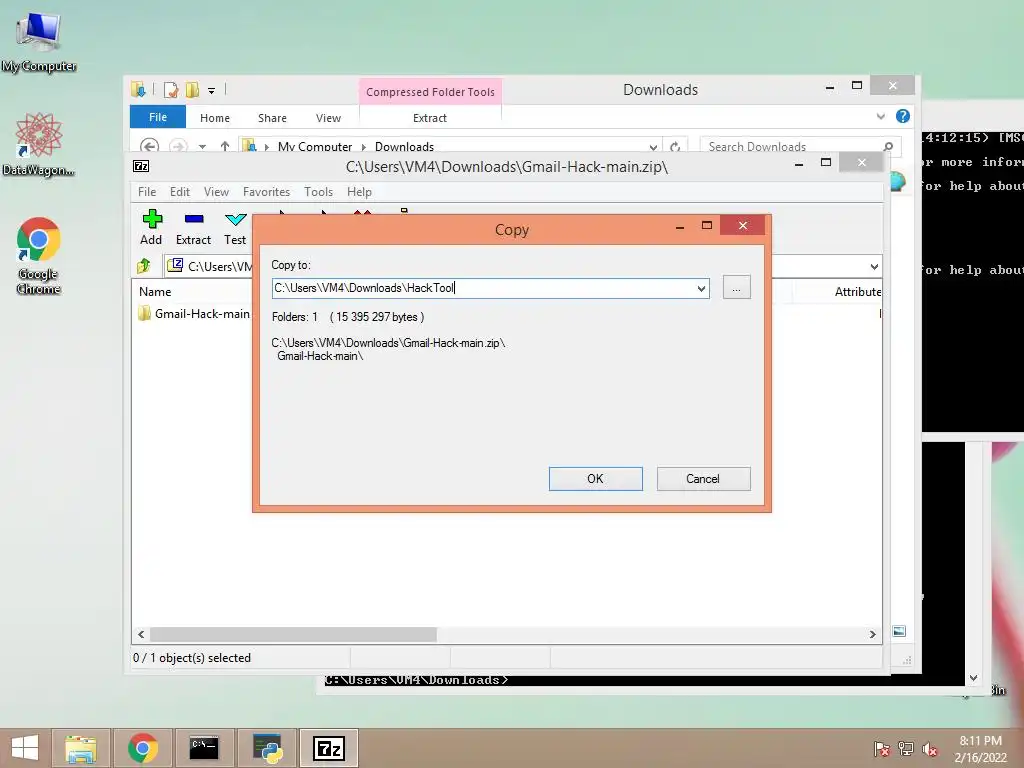Click Explorer up directory arrow
The image size is (1024, 768).
(x=225, y=146)
